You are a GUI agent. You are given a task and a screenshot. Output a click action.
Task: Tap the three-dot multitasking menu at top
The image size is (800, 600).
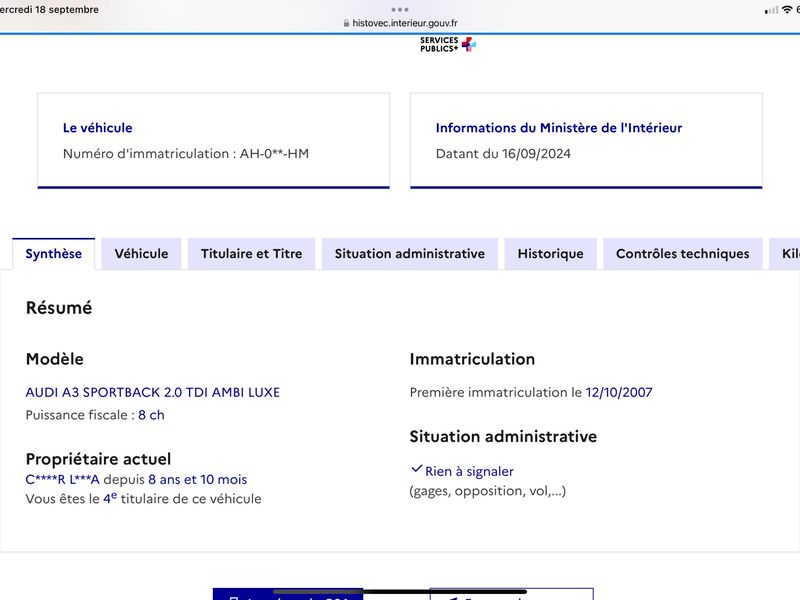coord(400,9)
